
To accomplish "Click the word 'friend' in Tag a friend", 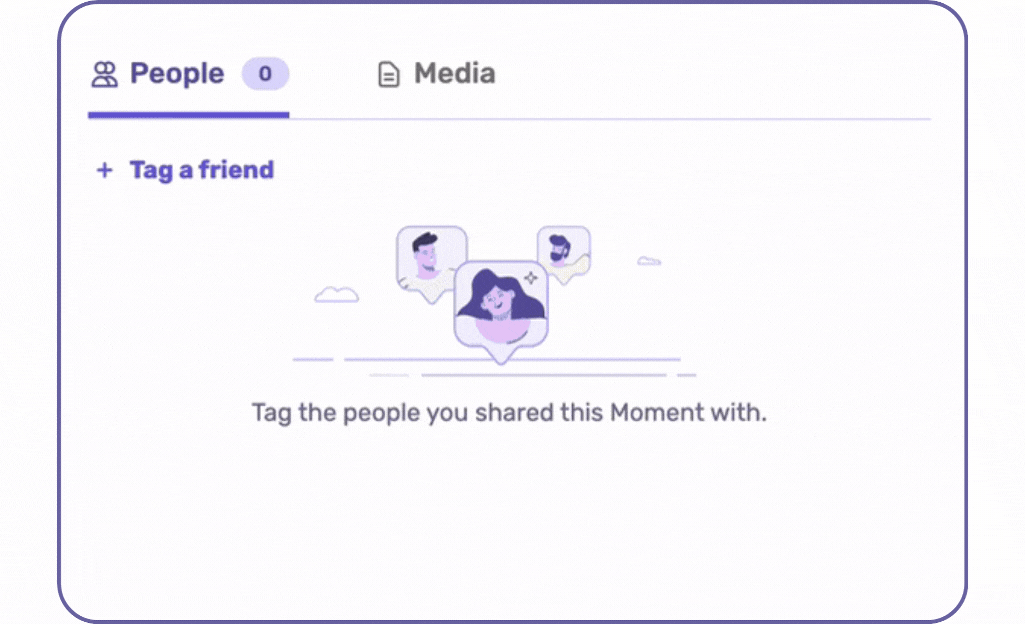I will pos(236,170).
